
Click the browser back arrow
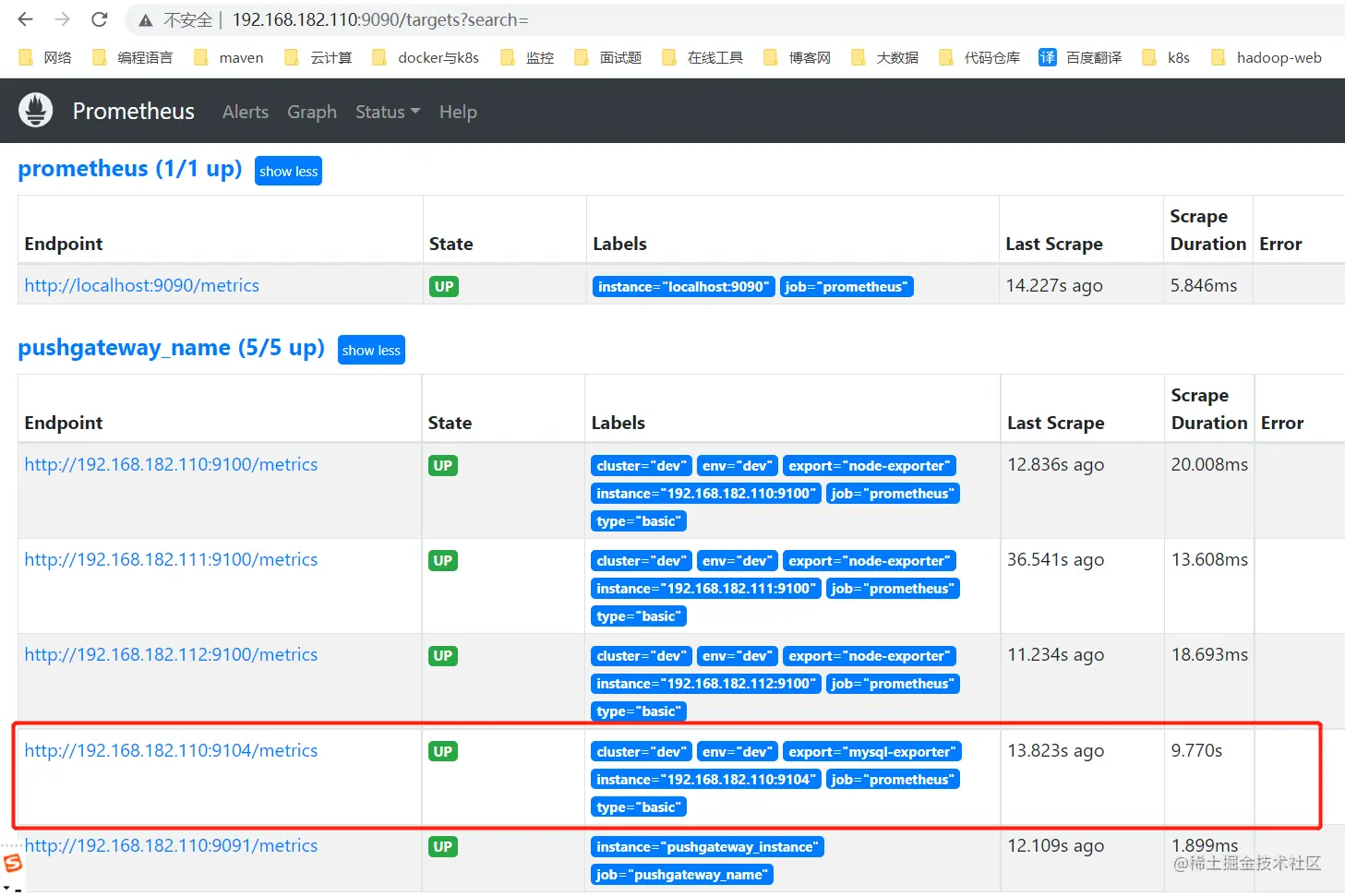26,19
